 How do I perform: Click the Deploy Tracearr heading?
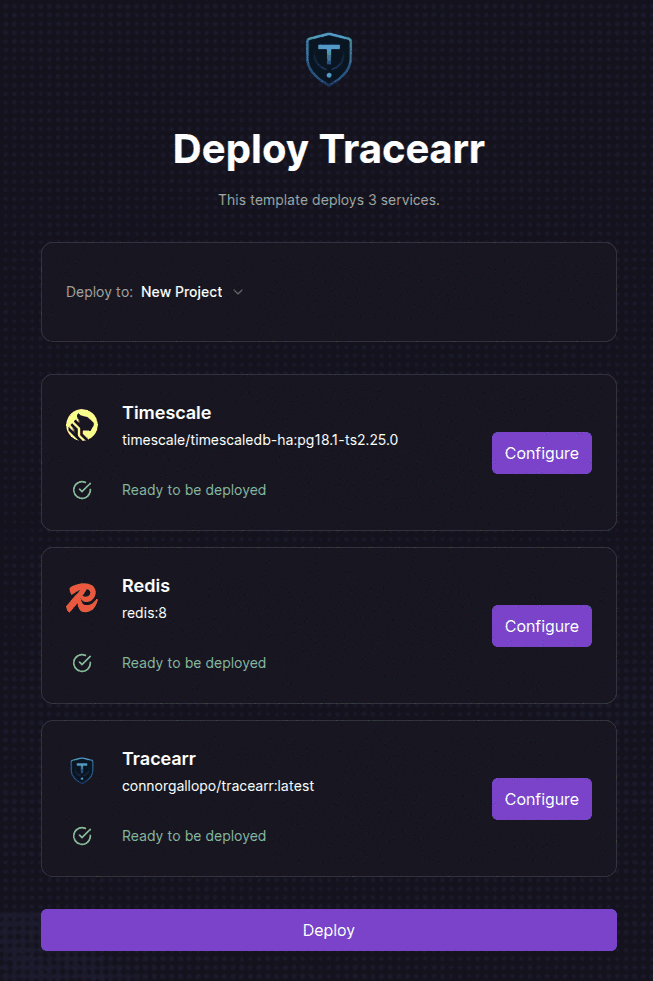[328, 150]
